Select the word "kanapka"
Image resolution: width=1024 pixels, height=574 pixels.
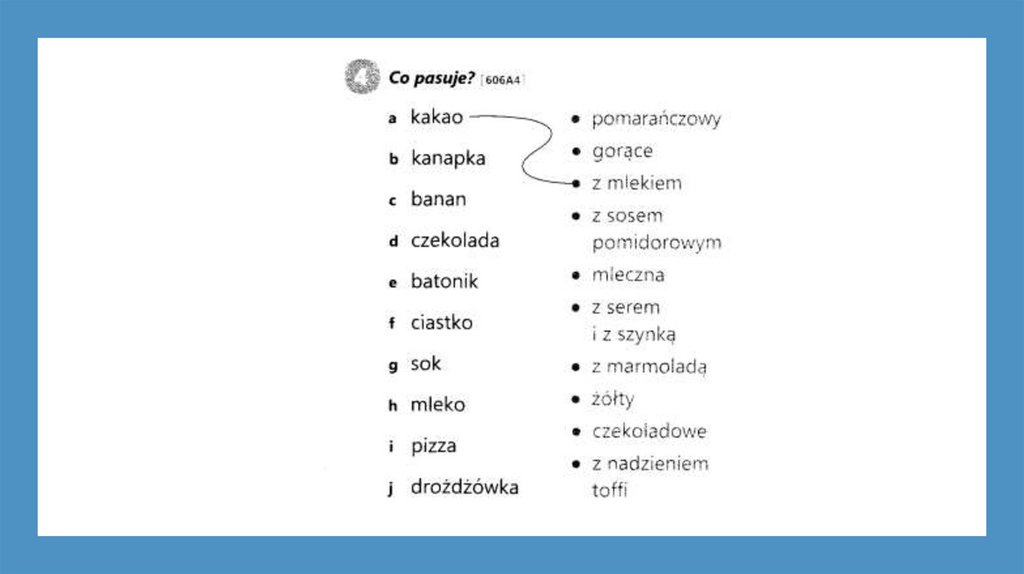click(x=448, y=158)
